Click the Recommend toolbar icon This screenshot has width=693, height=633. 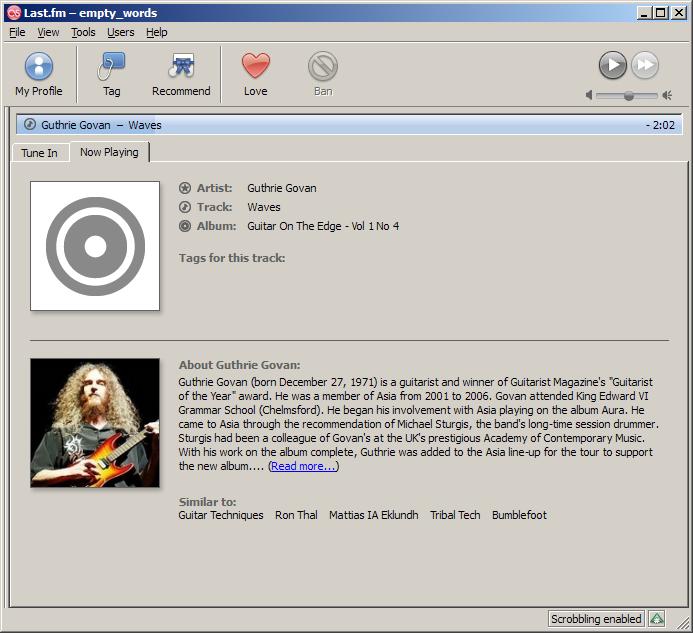pos(181,74)
